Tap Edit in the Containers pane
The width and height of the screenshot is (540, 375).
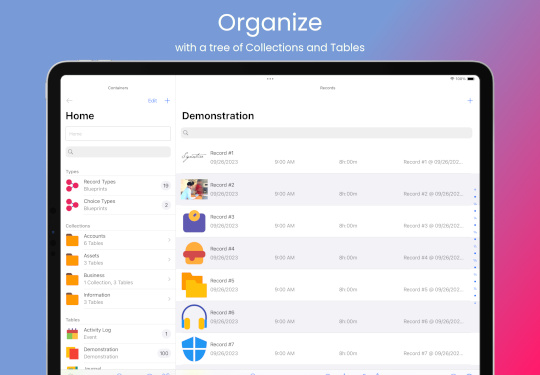(x=152, y=101)
